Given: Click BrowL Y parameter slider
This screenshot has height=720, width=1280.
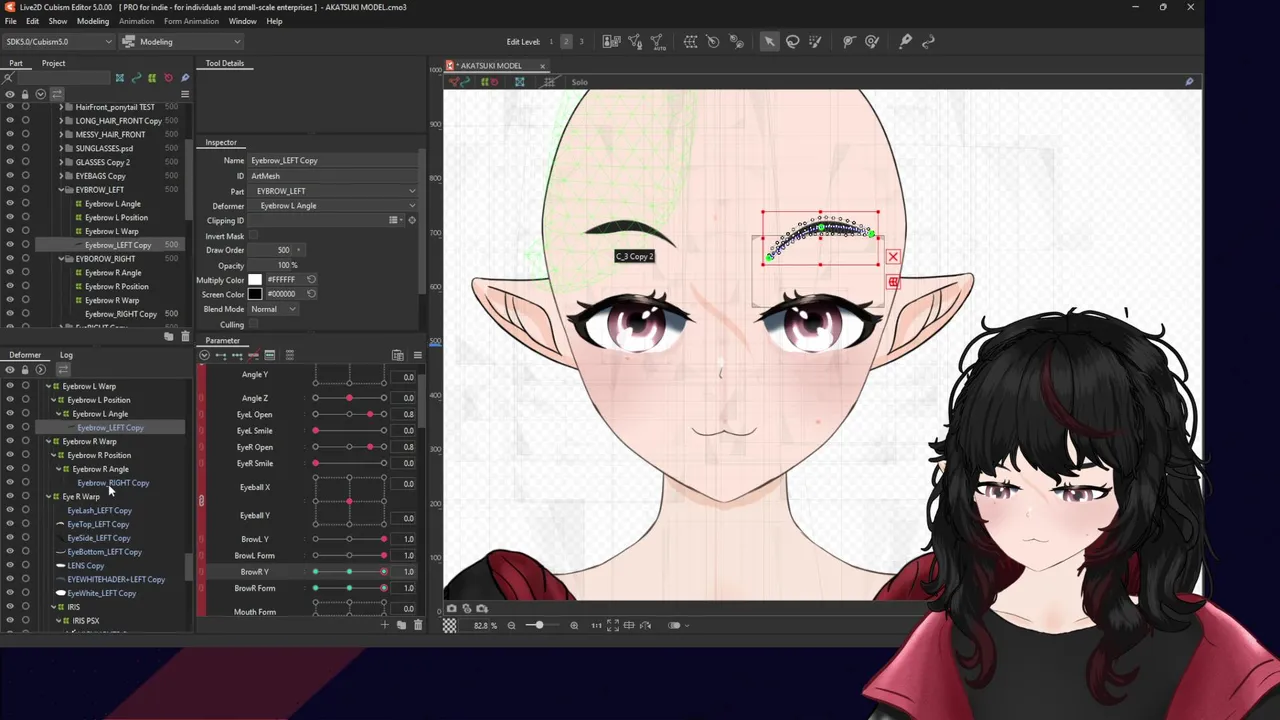Looking at the screenshot, I should pos(349,539).
